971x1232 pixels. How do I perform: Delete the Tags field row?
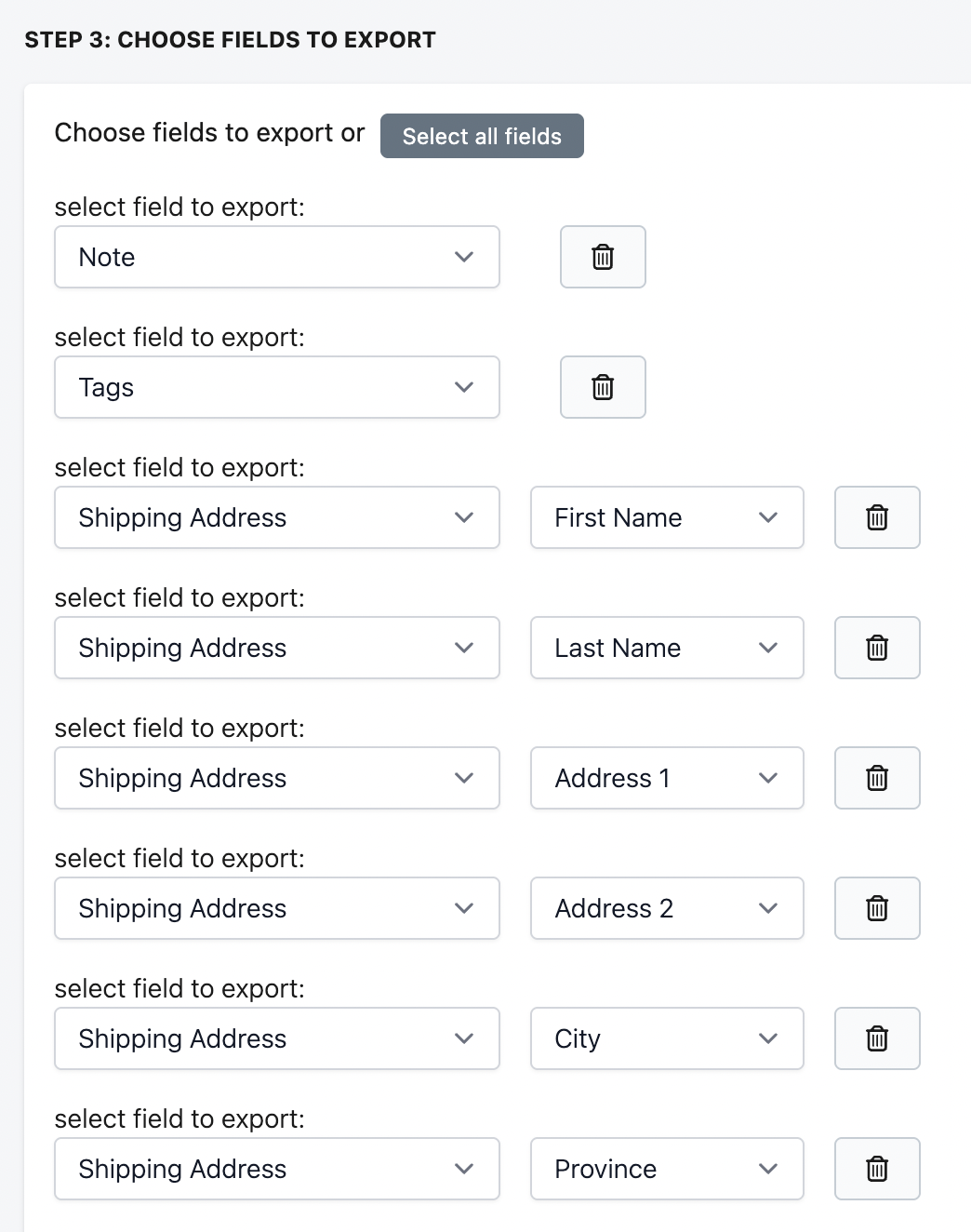coord(603,387)
